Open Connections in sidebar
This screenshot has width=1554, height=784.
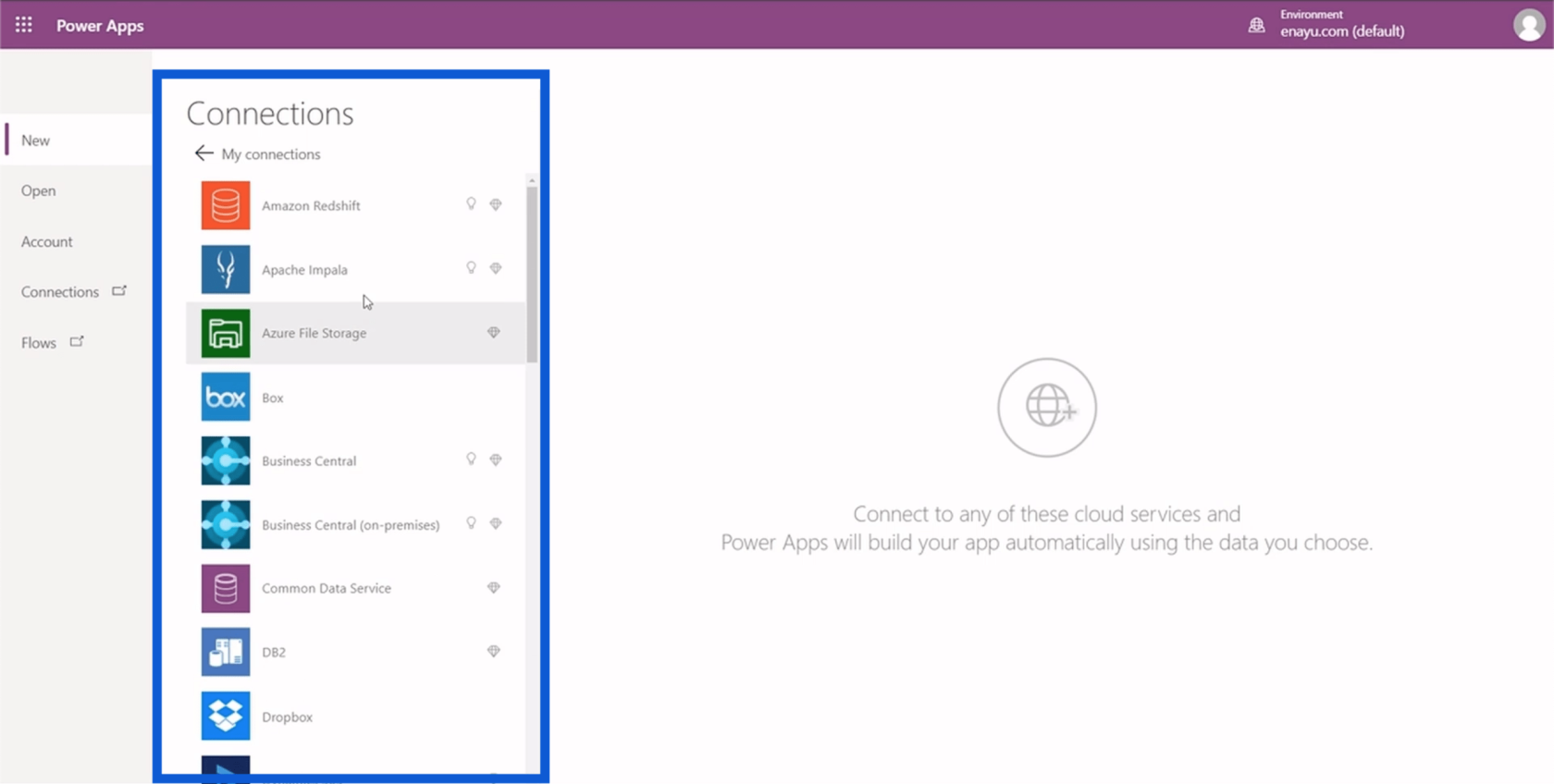(60, 292)
